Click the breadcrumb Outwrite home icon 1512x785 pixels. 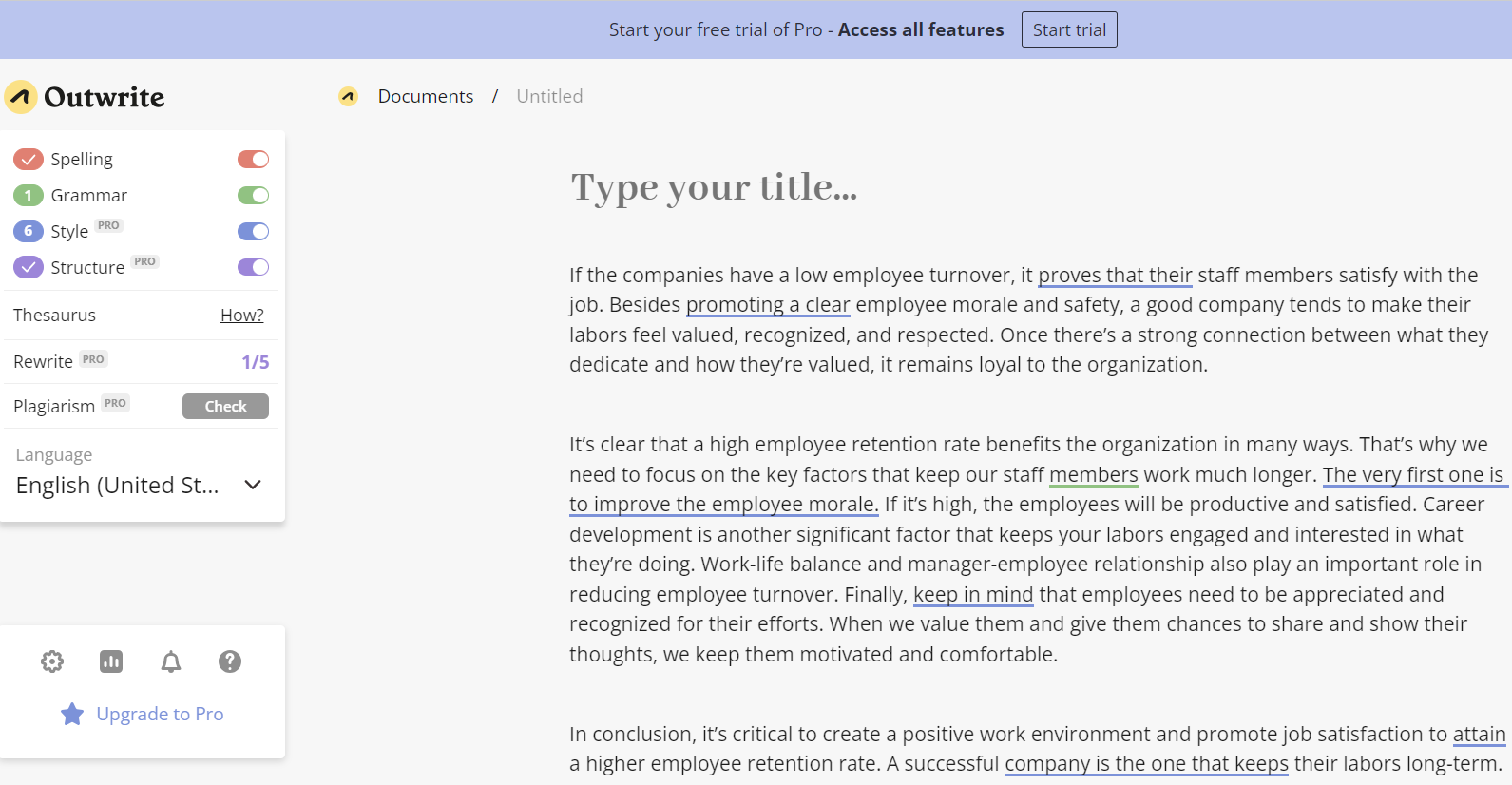[x=349, y=96]
